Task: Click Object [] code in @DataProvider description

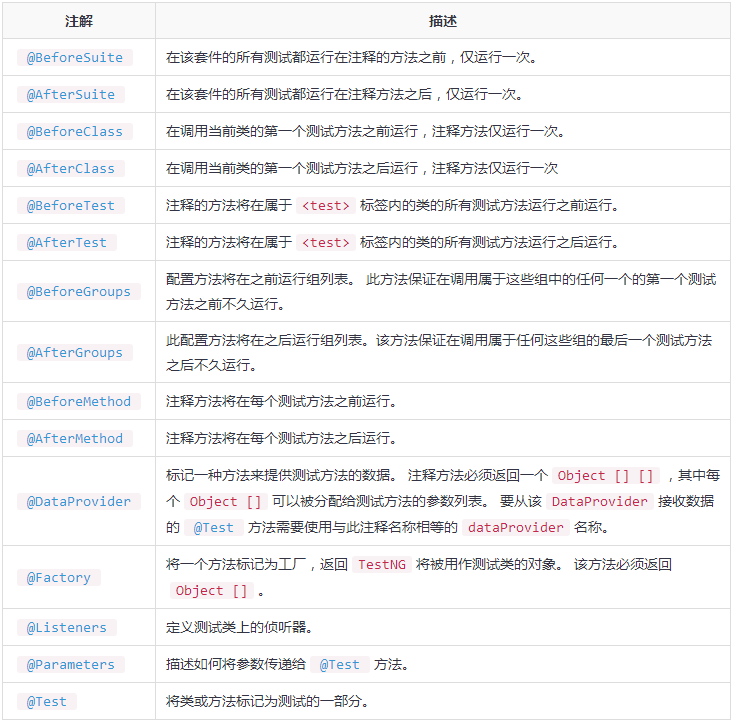Action: [226, 501]
